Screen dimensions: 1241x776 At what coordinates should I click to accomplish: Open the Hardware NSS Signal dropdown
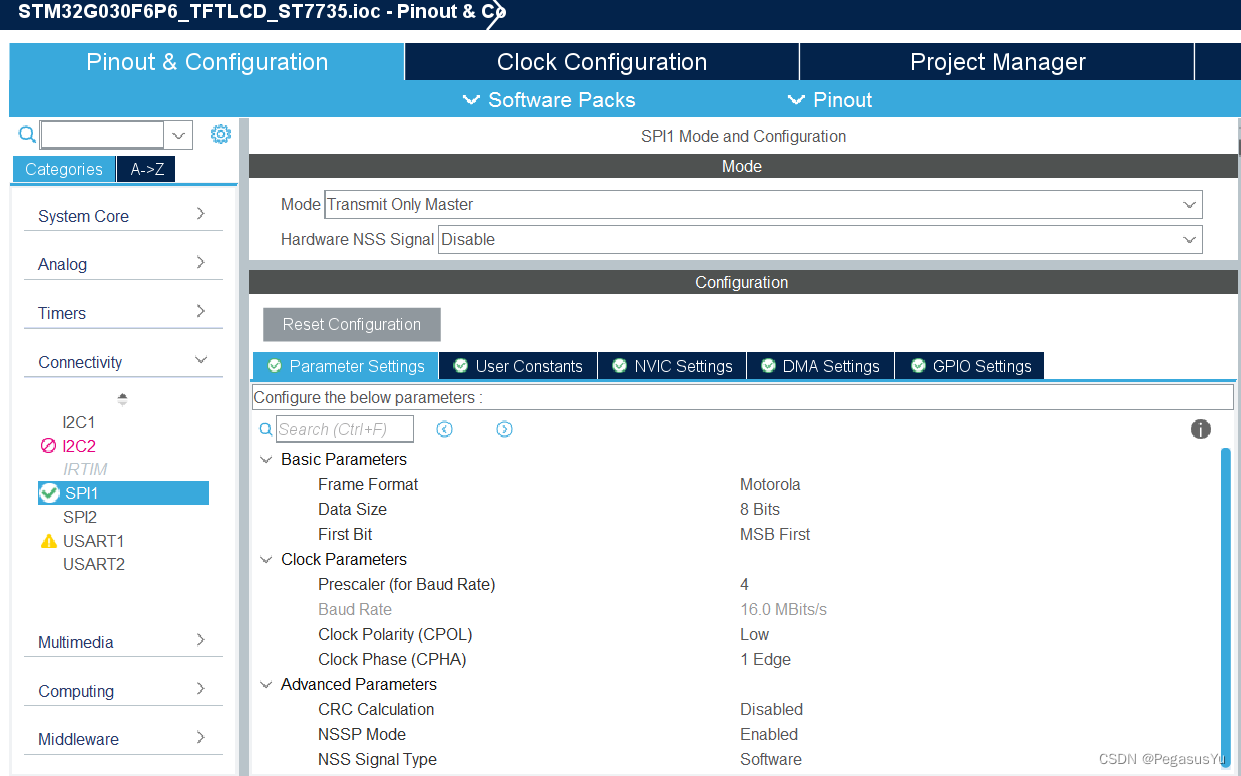pyautogui.click(x=820, y=239)
